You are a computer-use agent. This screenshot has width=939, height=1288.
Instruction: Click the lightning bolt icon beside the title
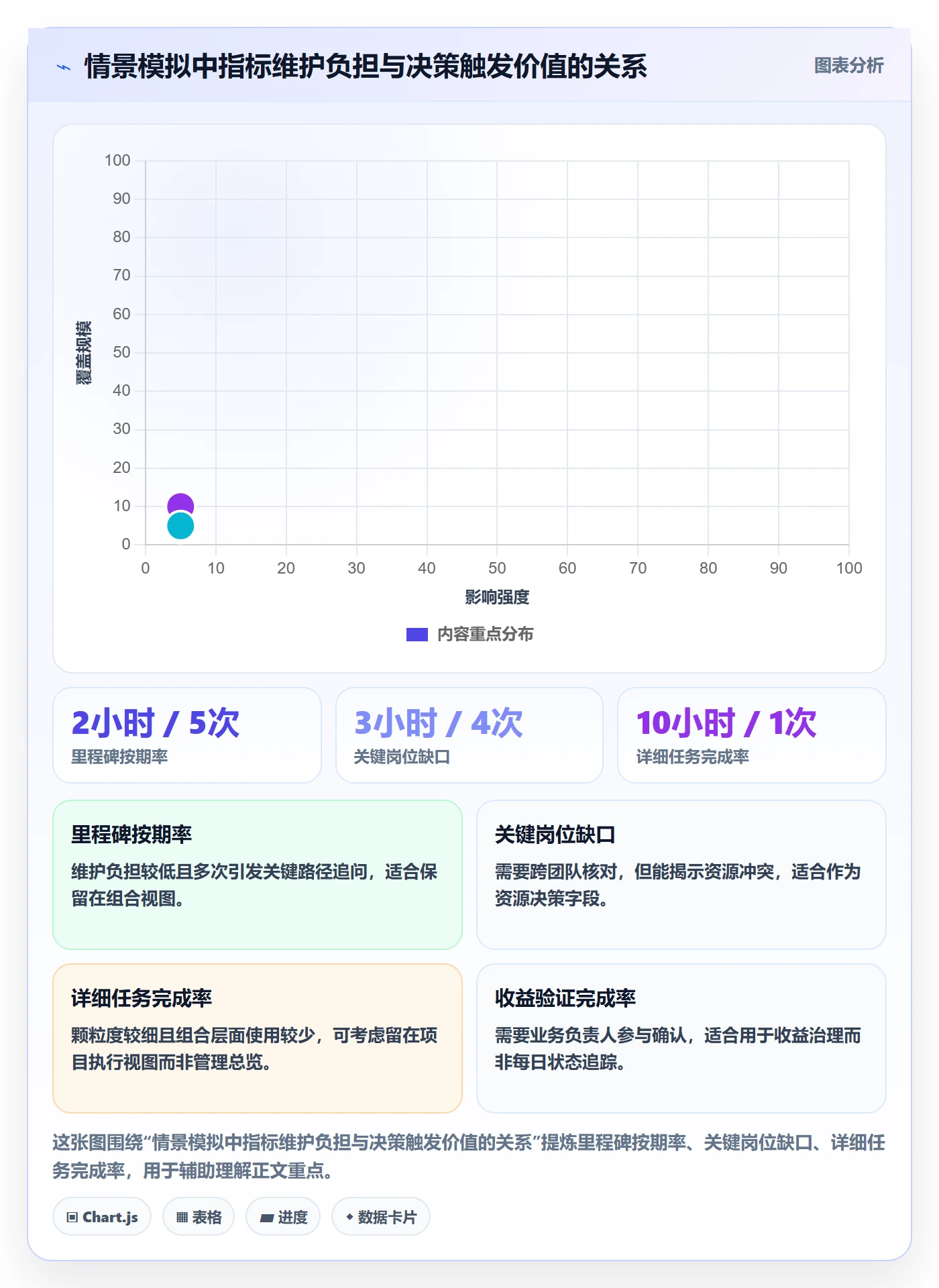coord(64,66)
